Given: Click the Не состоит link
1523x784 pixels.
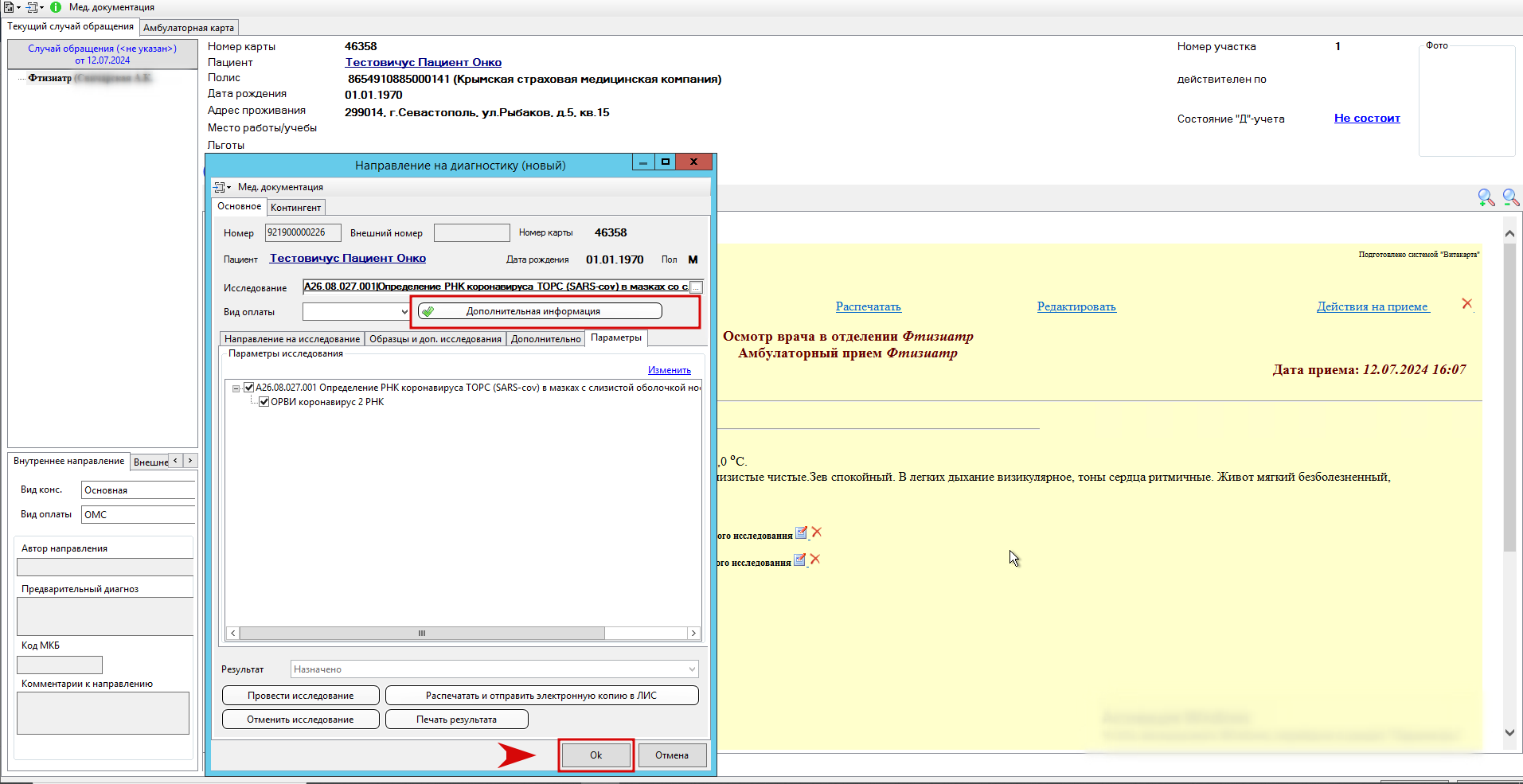Looking at the screenshot, I should 1367,118.
